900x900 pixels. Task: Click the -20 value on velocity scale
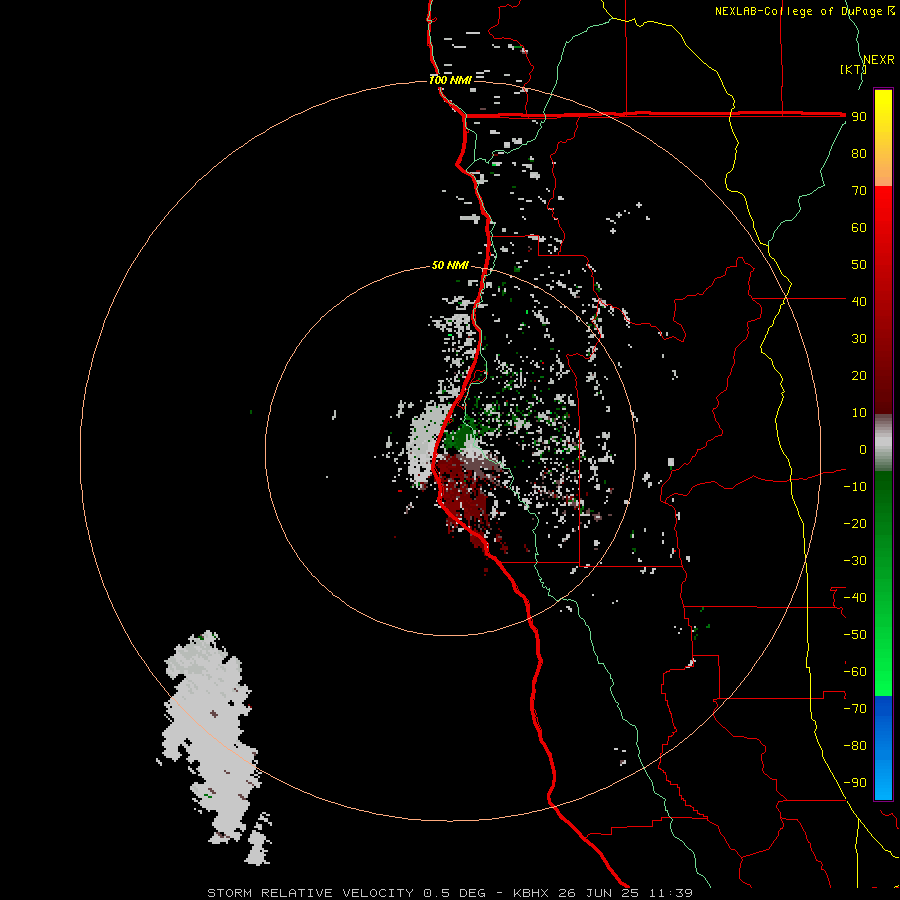[x=855, y=523]
